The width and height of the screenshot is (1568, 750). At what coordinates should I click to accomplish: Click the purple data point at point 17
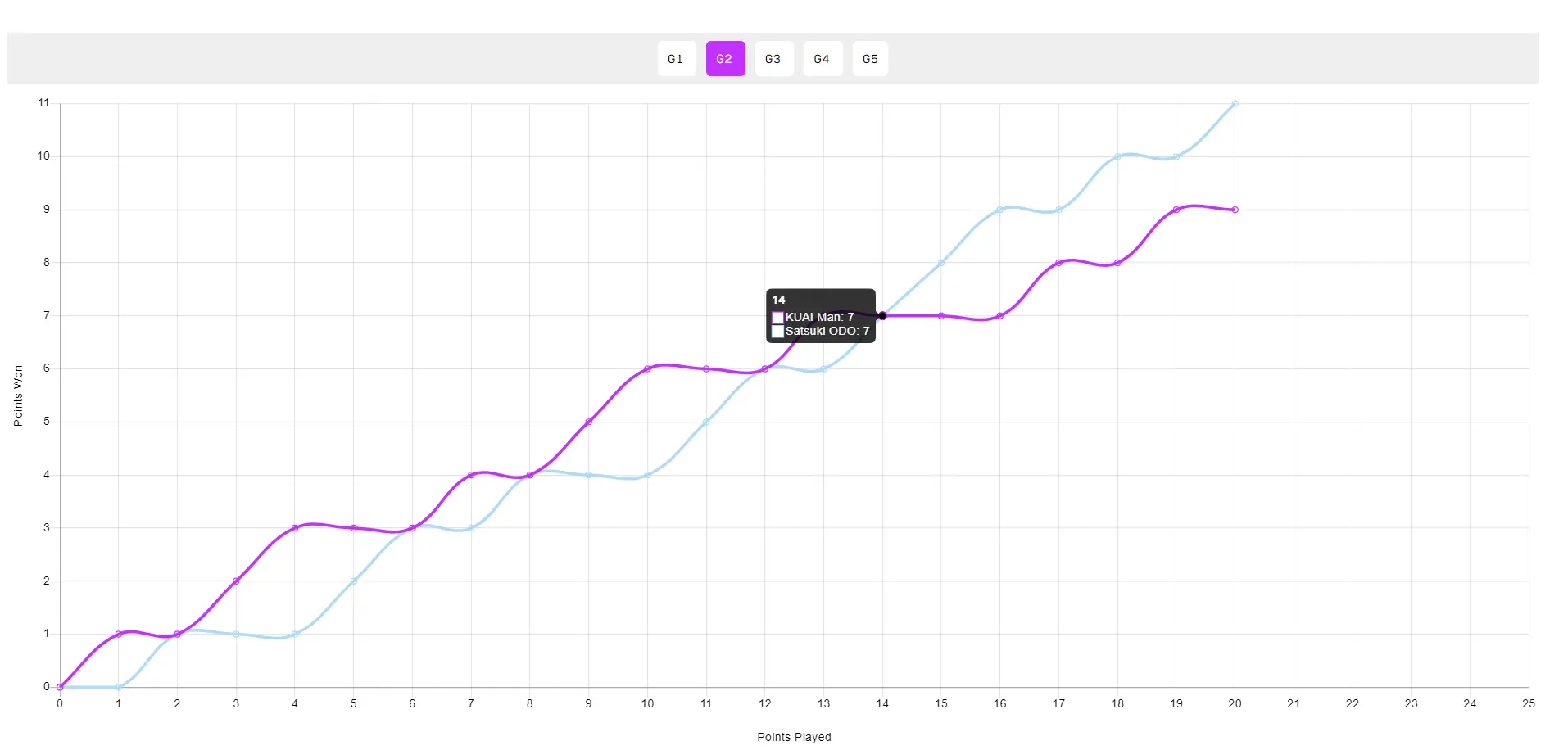click(1058, 263)
